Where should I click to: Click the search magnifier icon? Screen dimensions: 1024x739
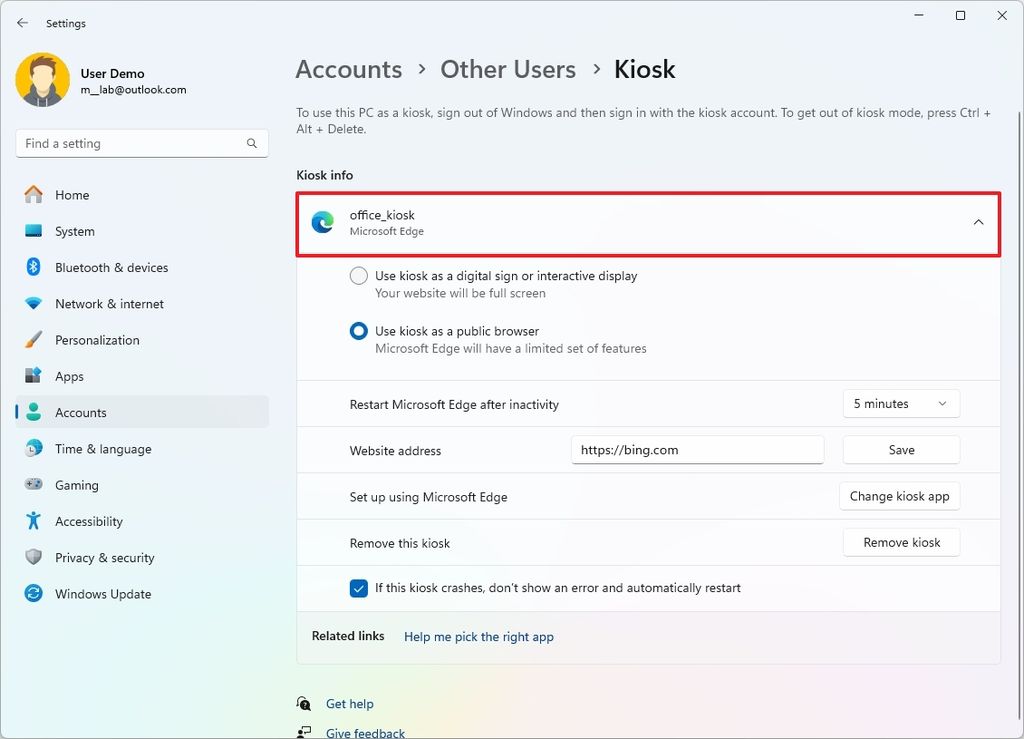tap(251, 143)
